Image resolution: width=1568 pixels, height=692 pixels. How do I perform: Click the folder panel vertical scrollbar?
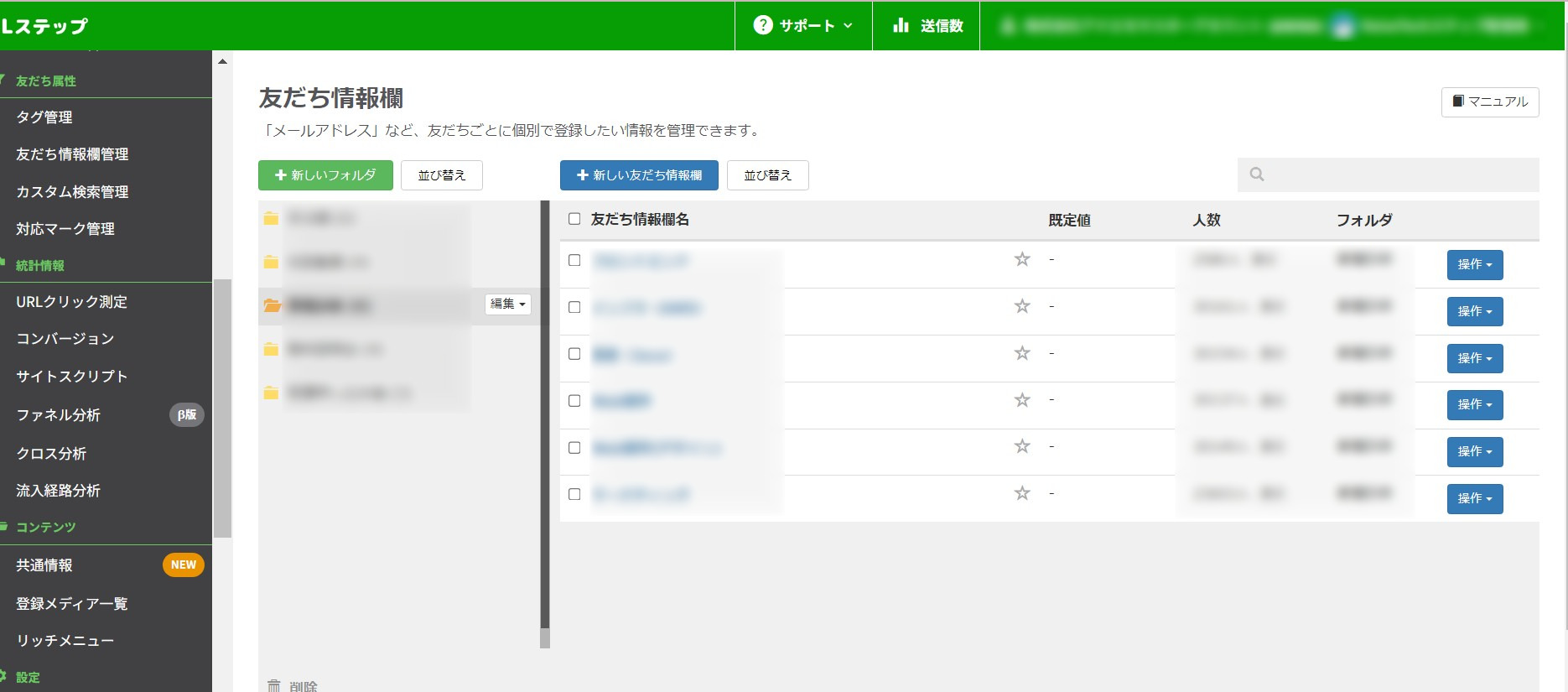(x=545, y=415)
